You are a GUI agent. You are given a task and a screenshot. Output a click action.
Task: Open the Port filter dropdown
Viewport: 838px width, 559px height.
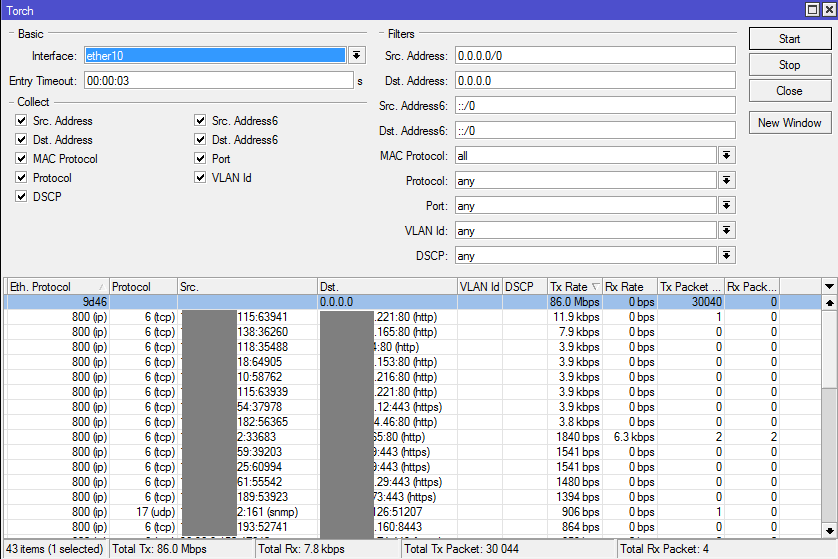(x=726, y=206)
